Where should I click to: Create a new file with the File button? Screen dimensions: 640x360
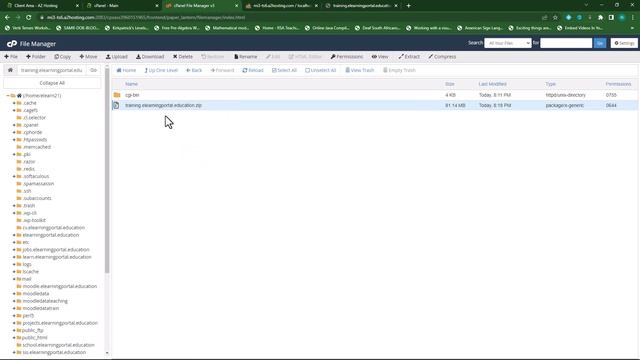[x=11, y=57]
